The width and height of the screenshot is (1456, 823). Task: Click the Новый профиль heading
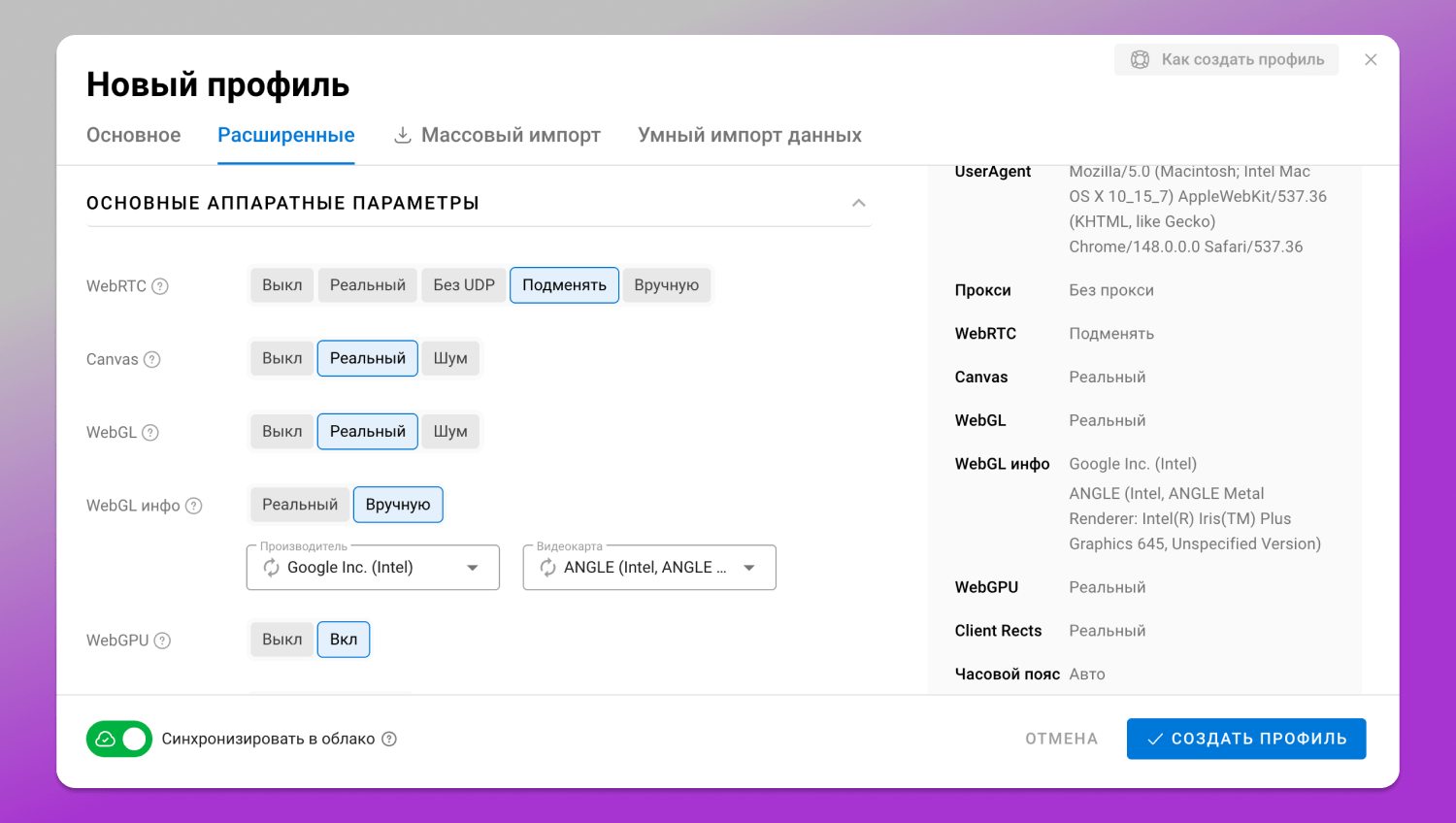click(217, 84)
